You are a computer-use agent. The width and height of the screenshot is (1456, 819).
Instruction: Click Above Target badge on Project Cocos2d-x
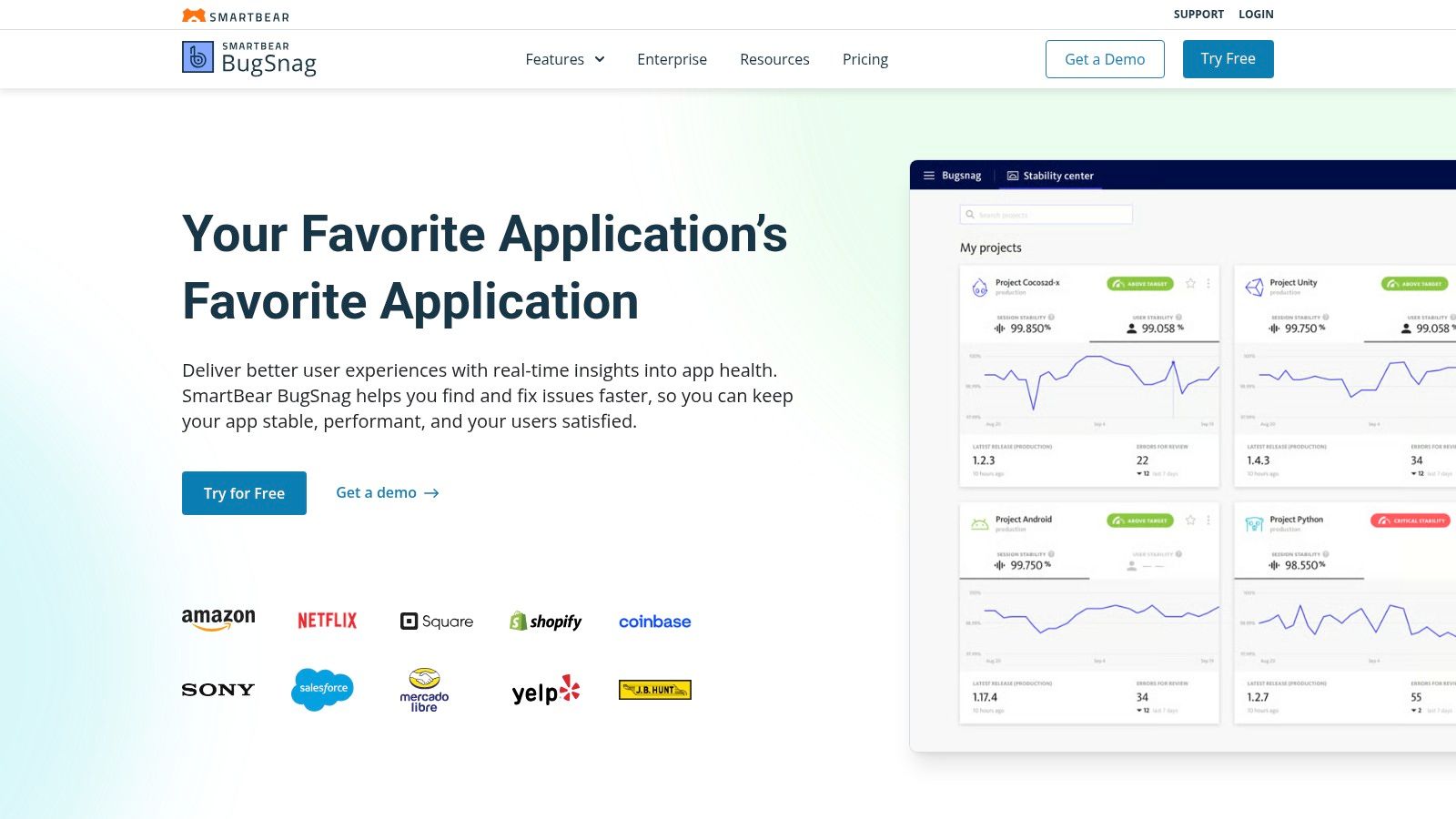[1140, 284]
